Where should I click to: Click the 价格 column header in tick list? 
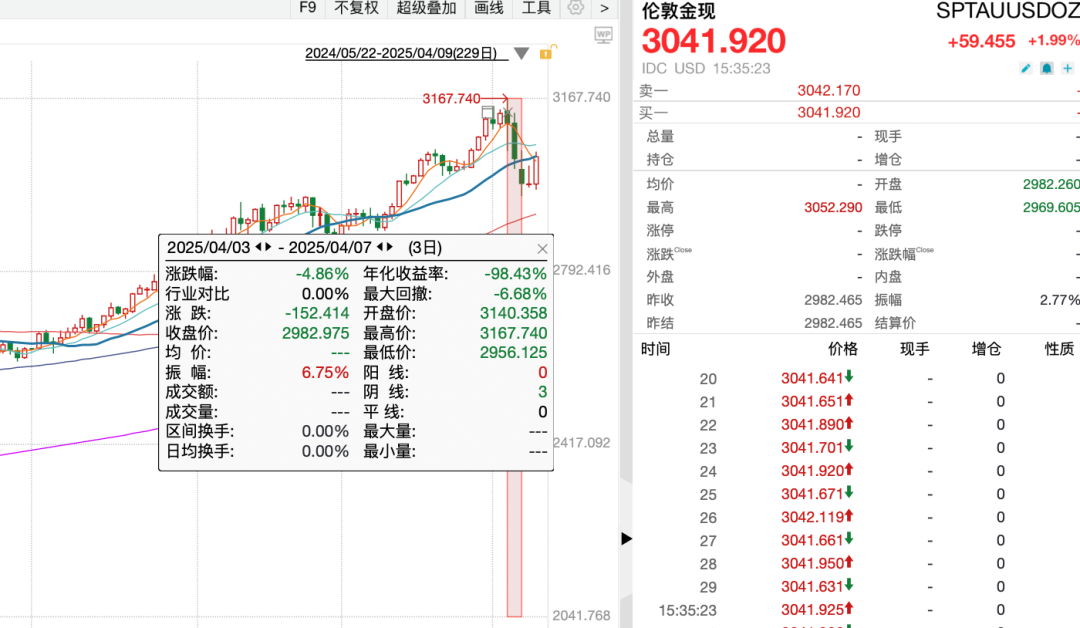coord(843,349)
